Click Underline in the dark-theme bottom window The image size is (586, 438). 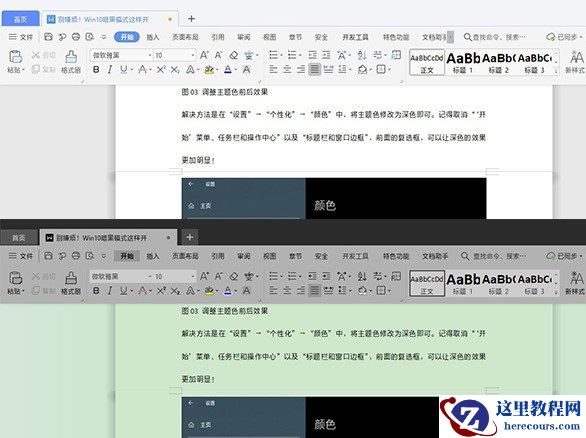123,290
